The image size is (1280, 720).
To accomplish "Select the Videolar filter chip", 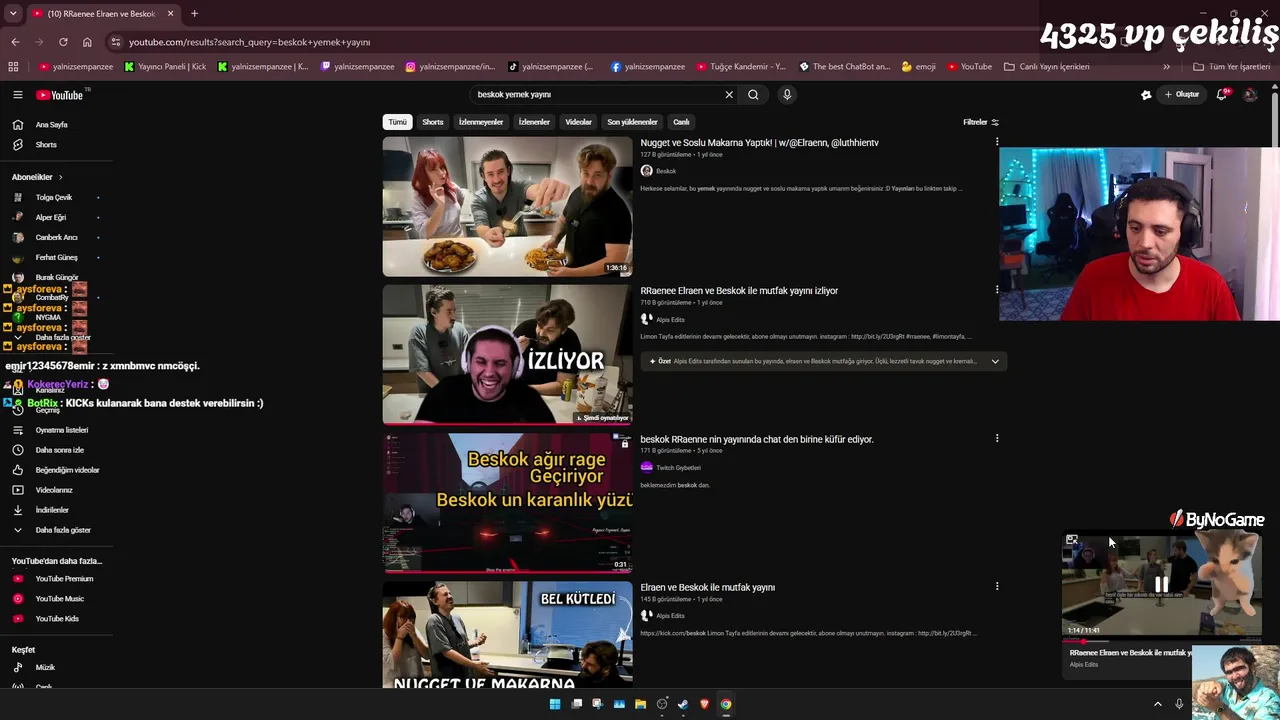I will coord(579,122).
